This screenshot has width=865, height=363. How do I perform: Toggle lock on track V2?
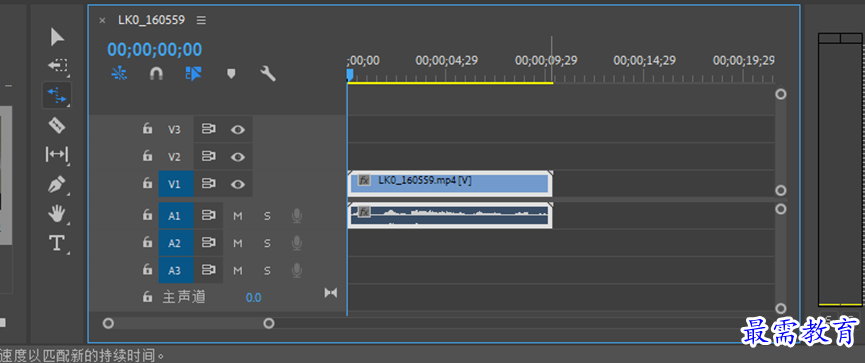tap(147, 156)
